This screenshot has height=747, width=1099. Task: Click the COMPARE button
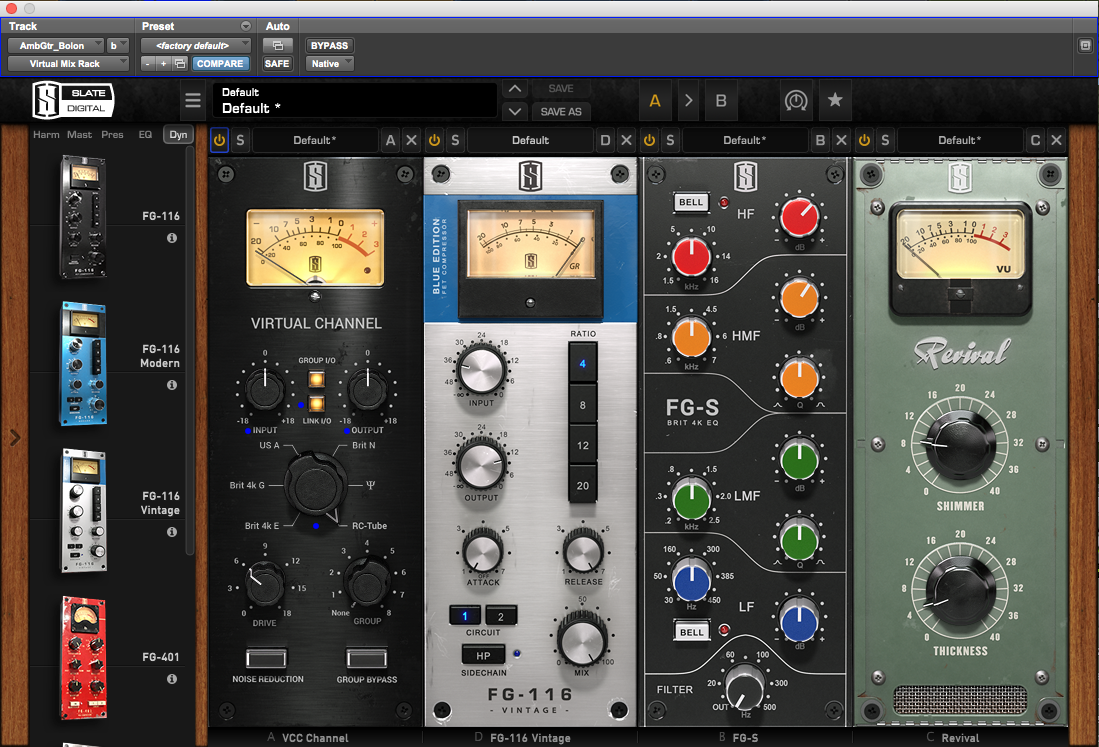[220, 64]
